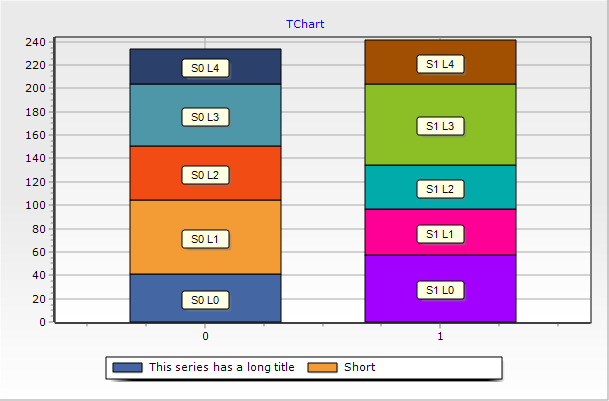Viewport: 609px width, 401px height.
Task: Click the x-axis label 1
Action: (440, 336)
